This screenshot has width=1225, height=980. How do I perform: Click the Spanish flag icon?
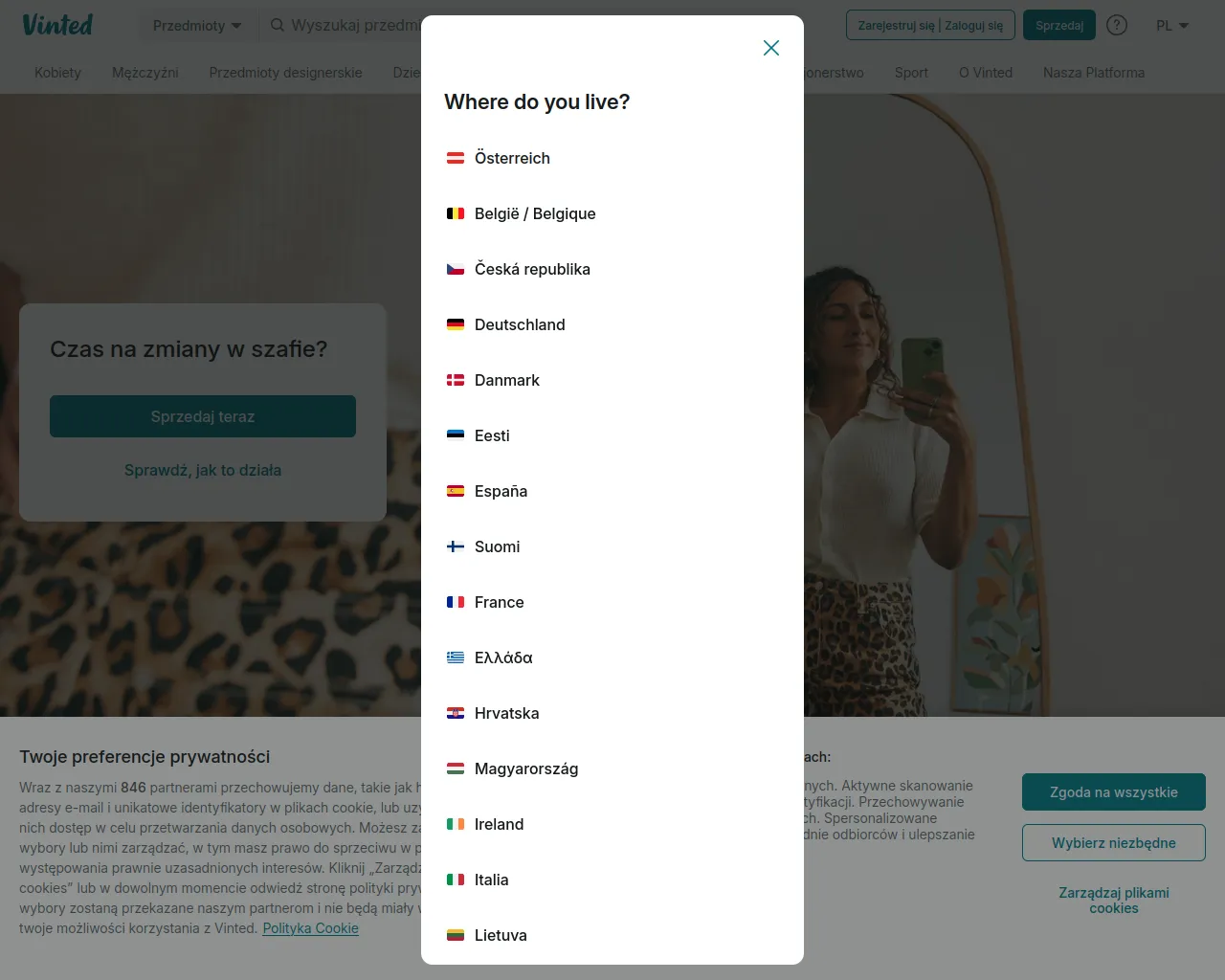[456, 491]
